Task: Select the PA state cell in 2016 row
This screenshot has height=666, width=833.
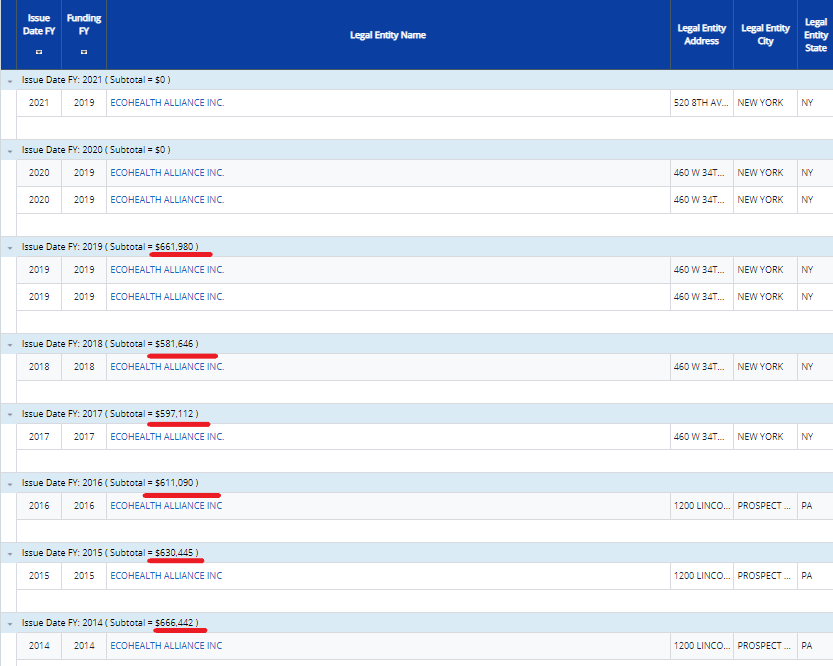Action: coord(815,506)
